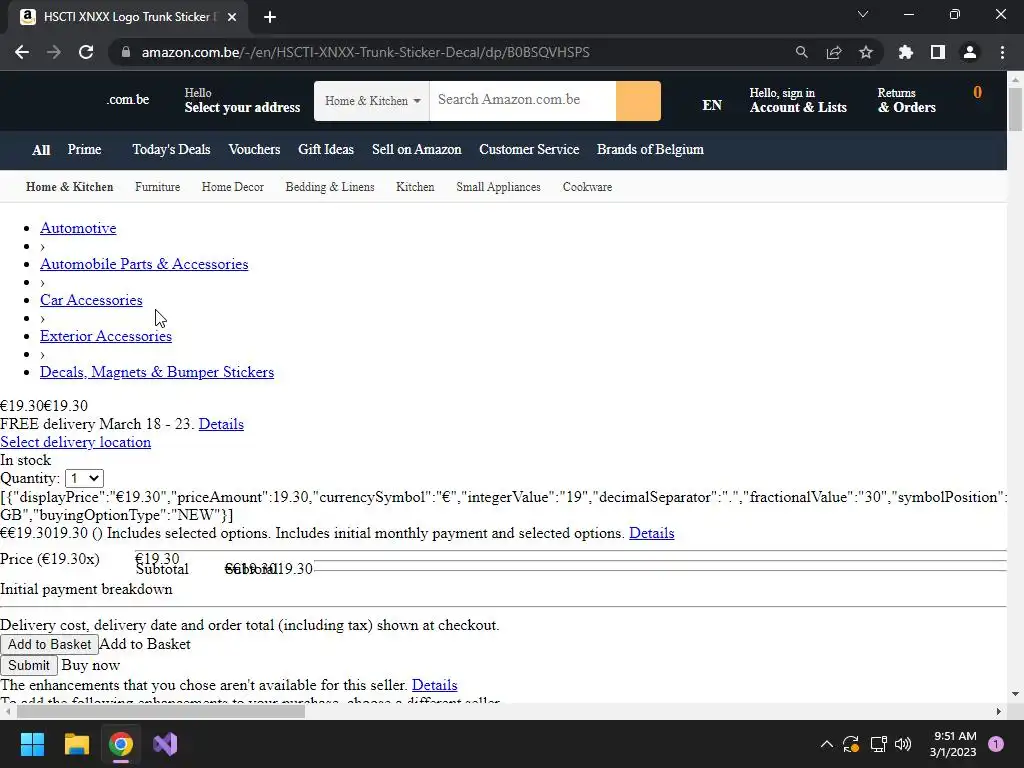
Task: Click the address bar zoom magnifier icon
Action: 801,52
